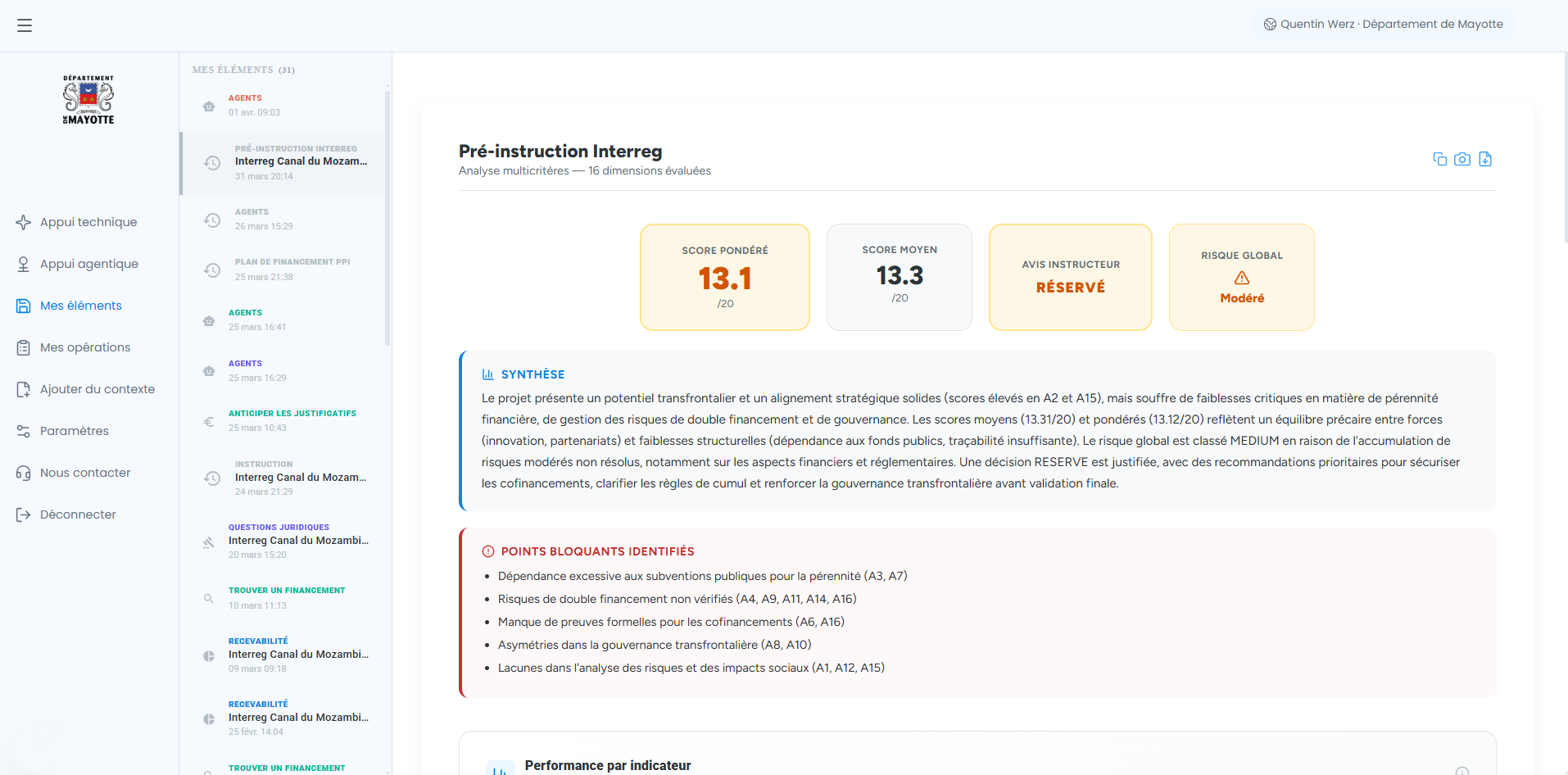1568x775 pixels.
Task: Click the Déconnecter logout icon
Action: [x=24, y=514]
